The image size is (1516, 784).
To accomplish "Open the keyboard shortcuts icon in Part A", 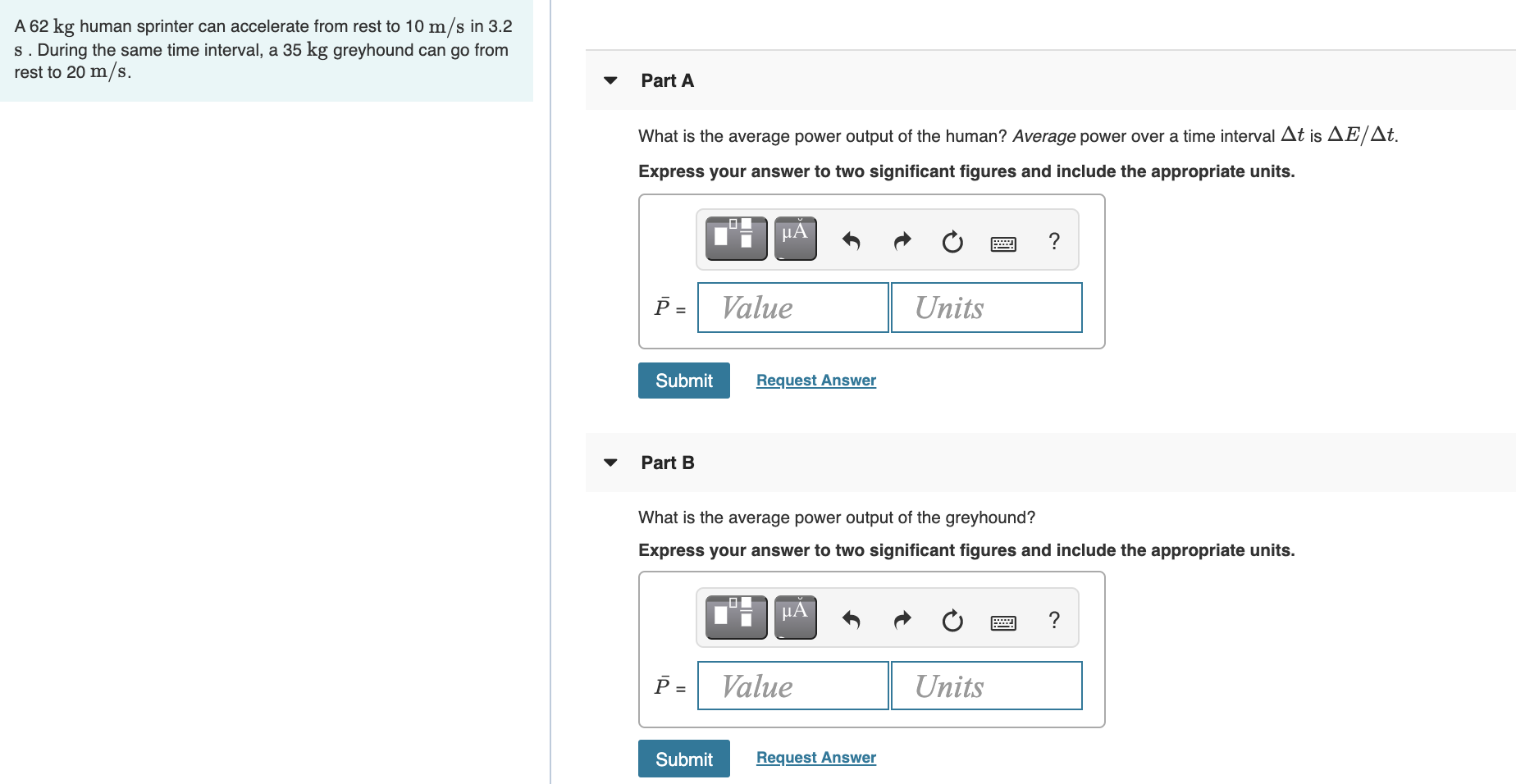I will point(1004,243).
